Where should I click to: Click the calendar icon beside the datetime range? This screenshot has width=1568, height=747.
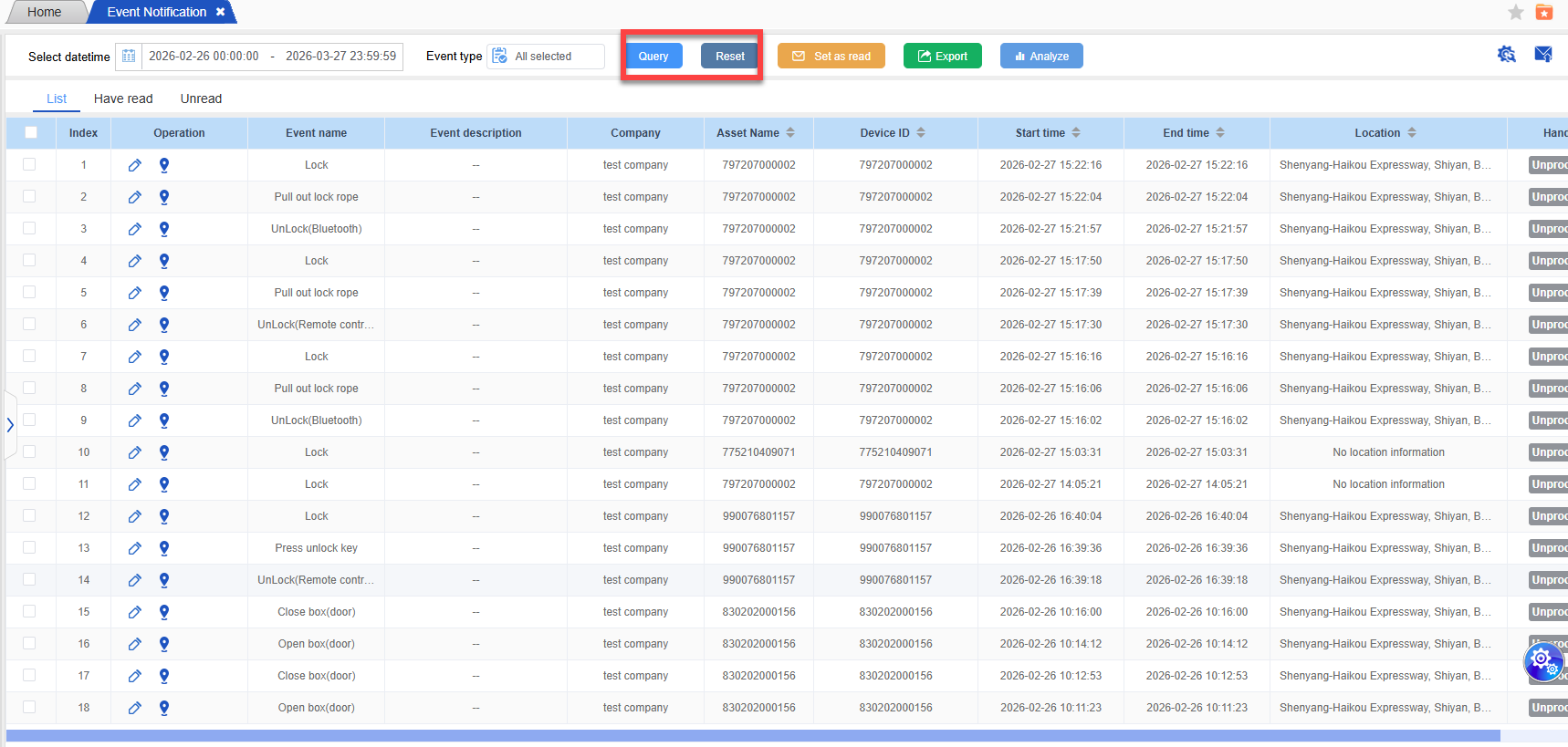(x=129, y=57)
